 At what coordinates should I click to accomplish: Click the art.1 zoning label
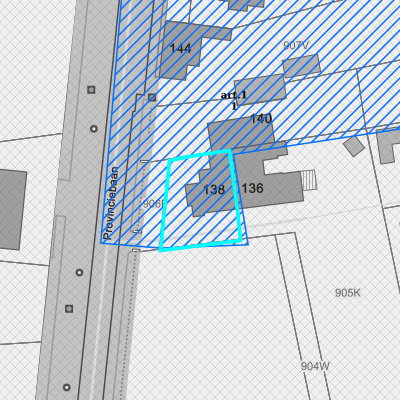[x=234, y=95]
